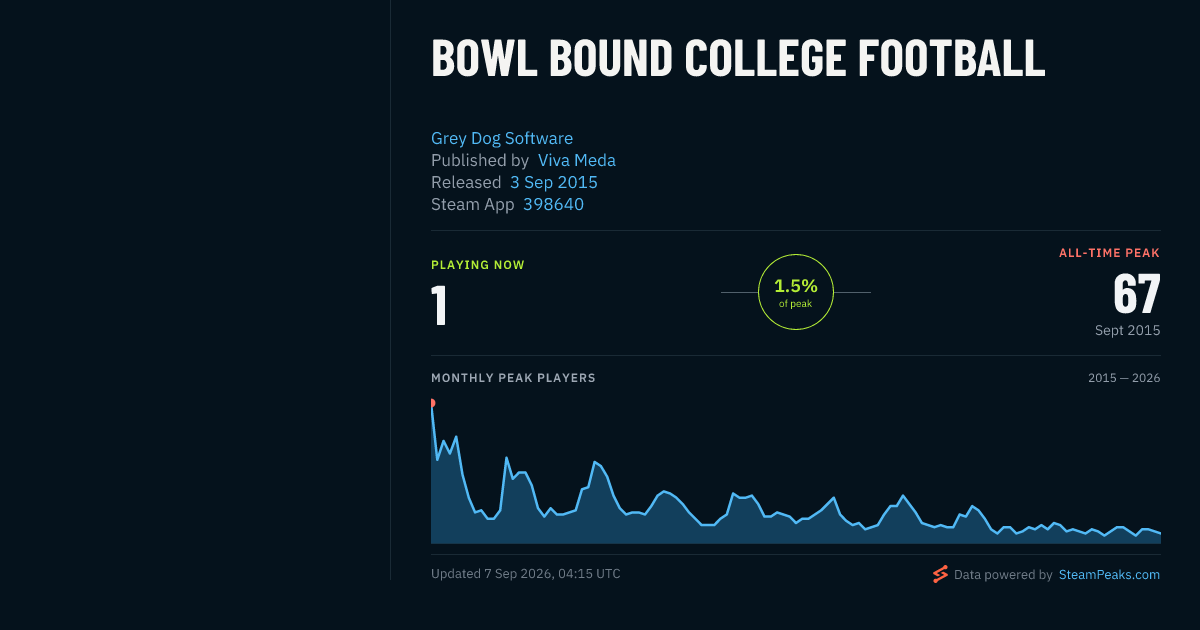The height and width of the screenshot is (630, 1200).
Task: Open the Grey Dog Software developer link
Action: coord(502,138)
